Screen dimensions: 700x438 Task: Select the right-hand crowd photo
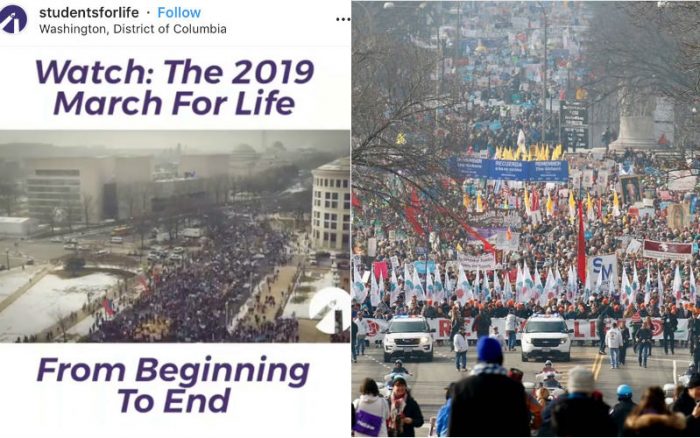pos(525,219)
